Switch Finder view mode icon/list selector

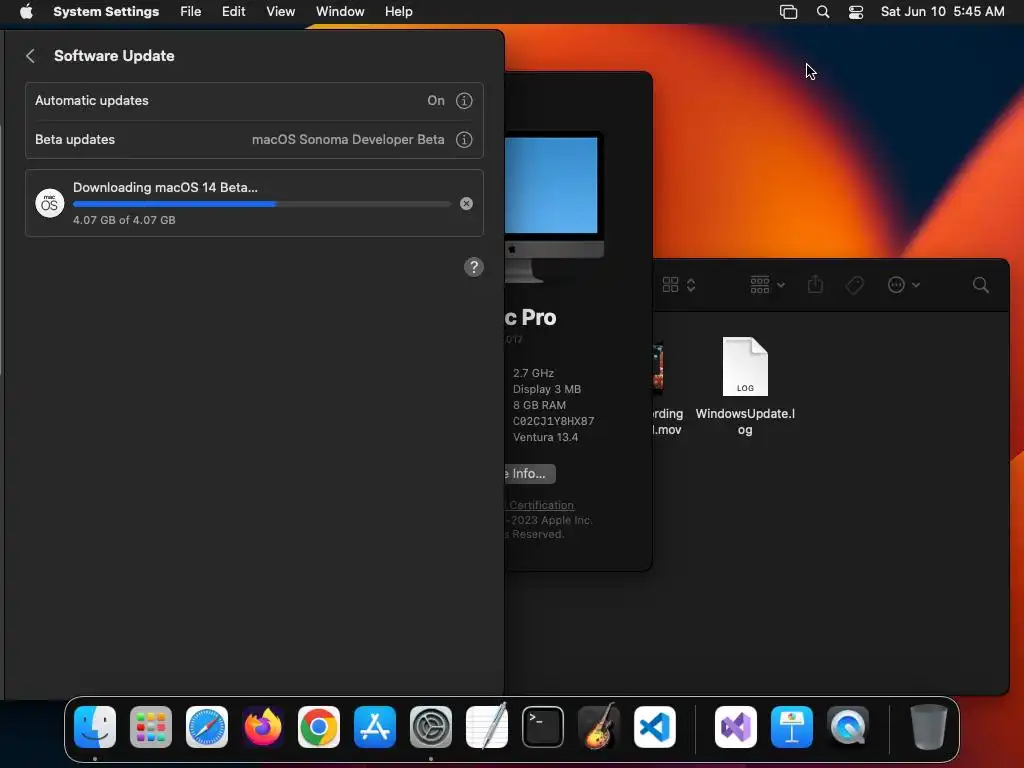click(679, 285)
